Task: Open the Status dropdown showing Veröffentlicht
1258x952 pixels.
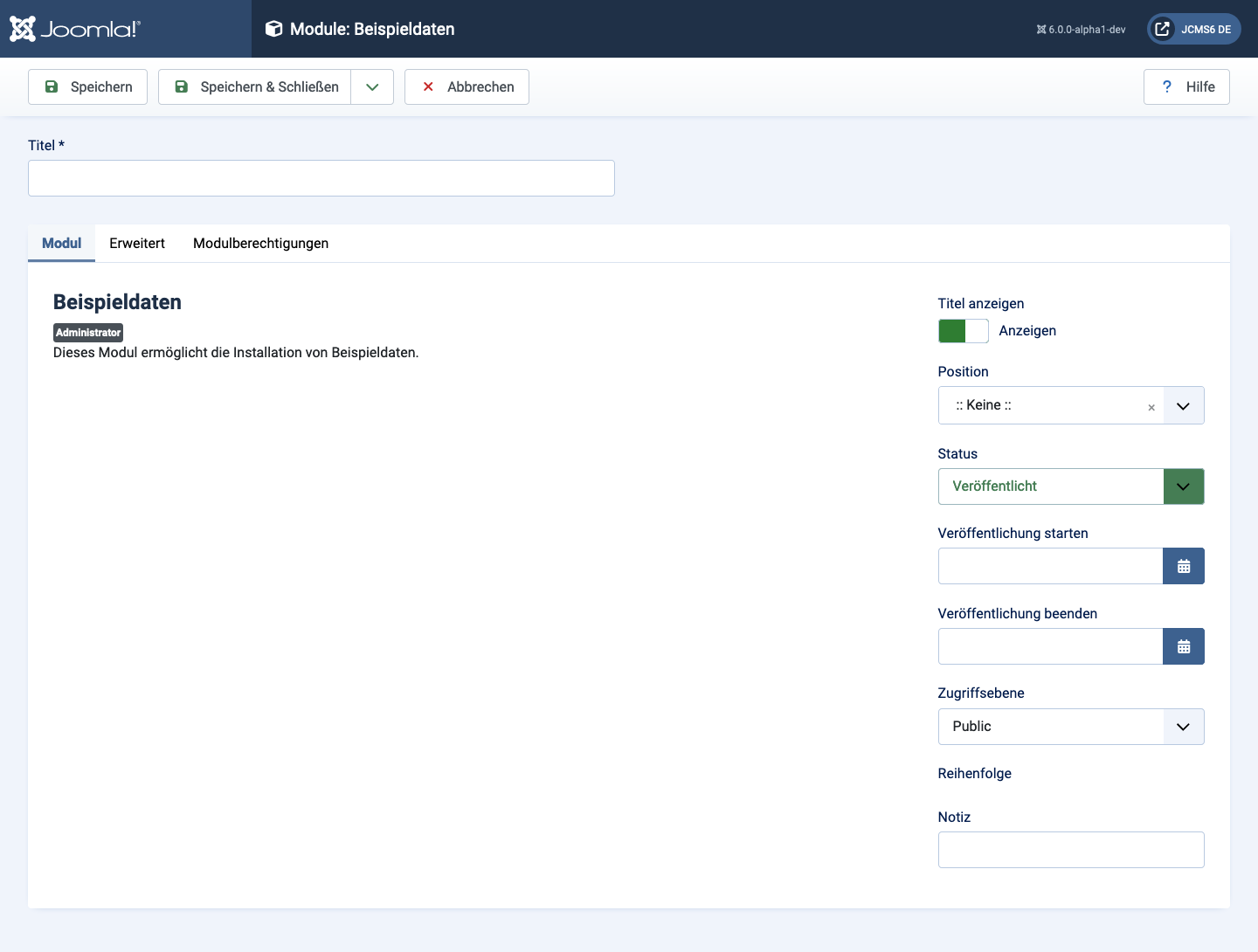Action: click(1071, 486)
